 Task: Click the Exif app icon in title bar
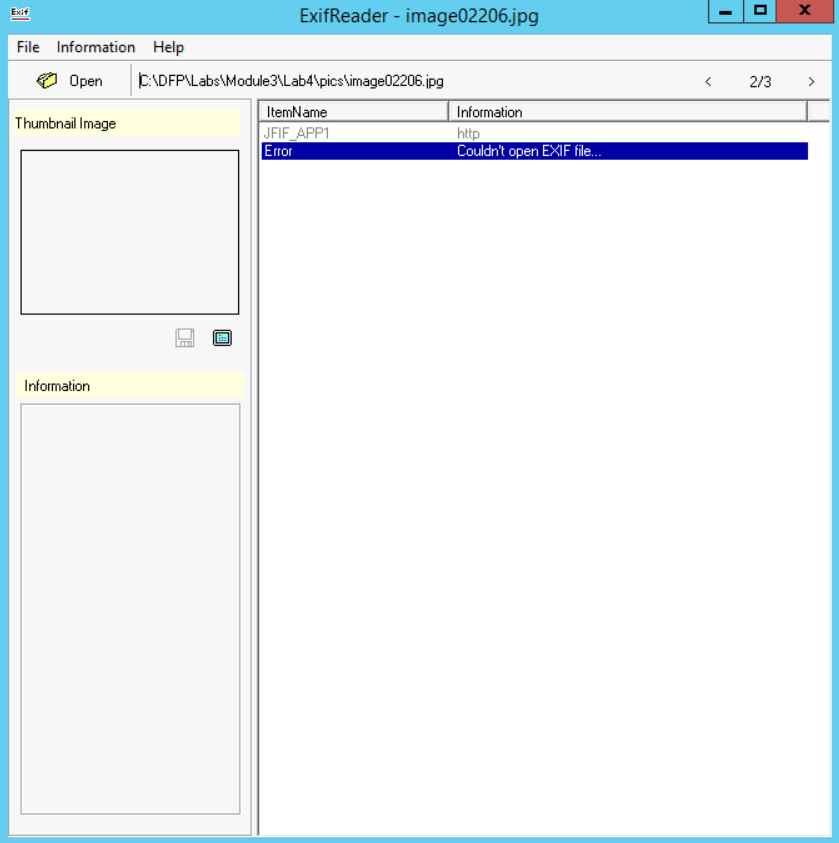[19, 14]
